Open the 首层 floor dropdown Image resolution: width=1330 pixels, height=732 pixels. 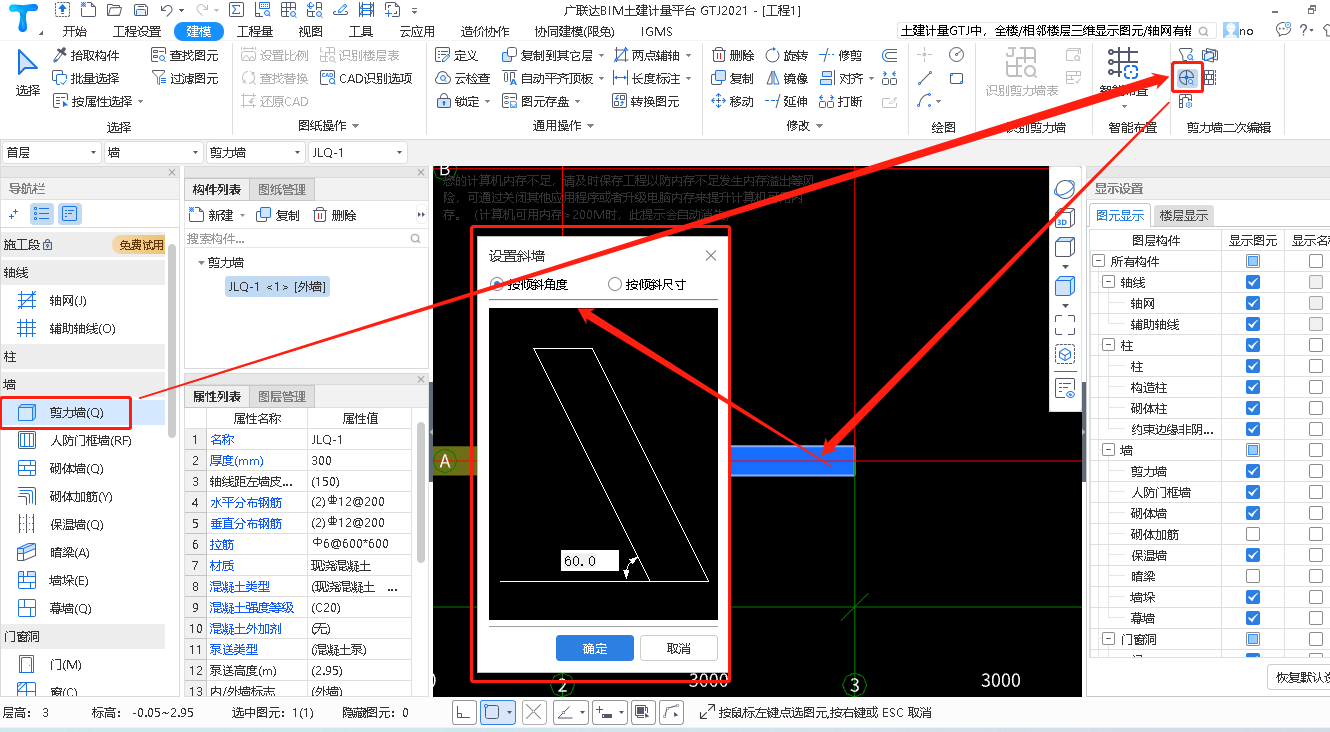tap(51, 152)
